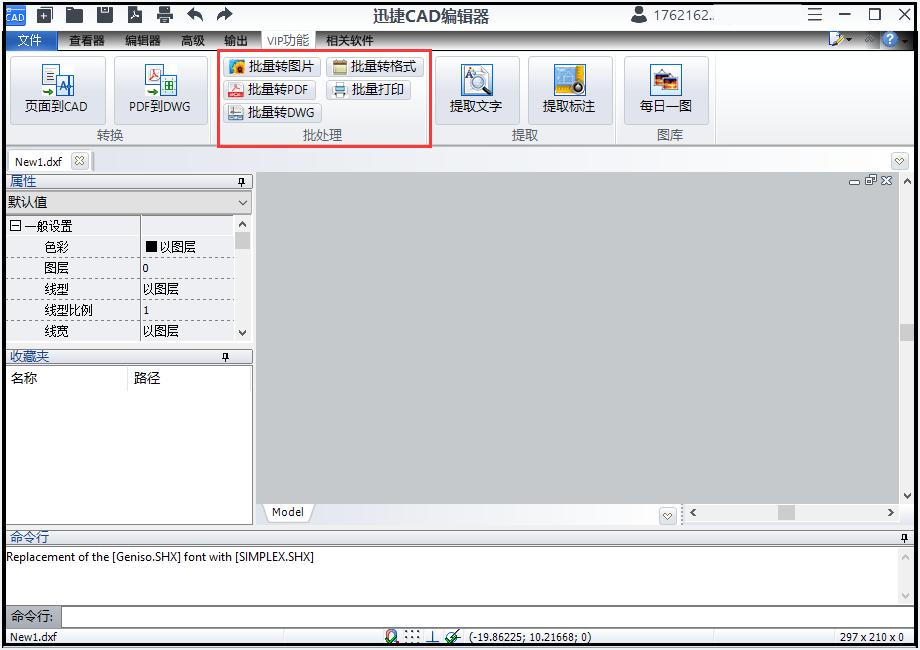Switch to the VIP功能 ribbon tab
Screen dimensions: 920x650
pyautogui.click(x=287, y=41)
